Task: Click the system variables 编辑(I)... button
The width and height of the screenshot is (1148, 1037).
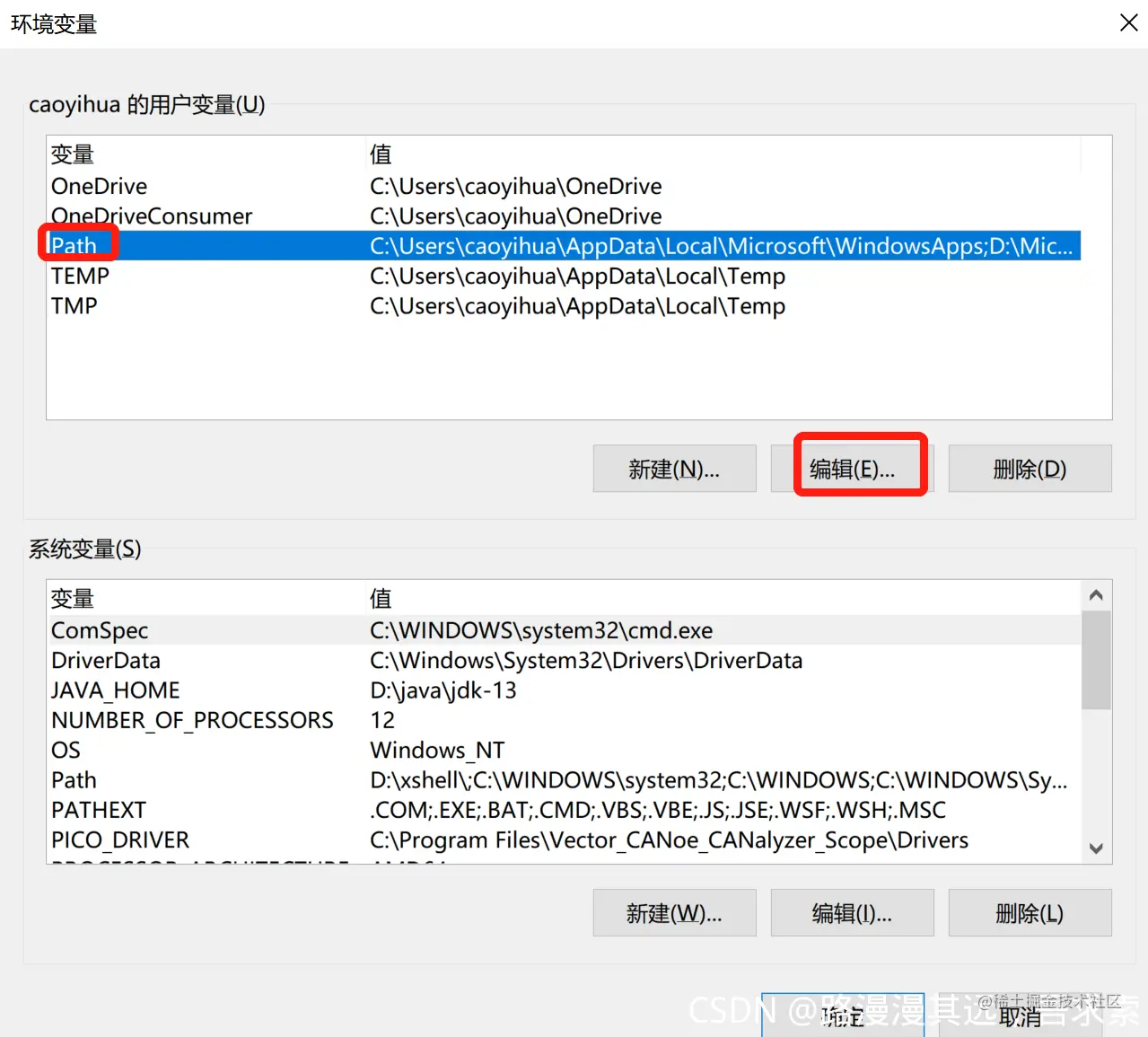Action: point(852,913)
